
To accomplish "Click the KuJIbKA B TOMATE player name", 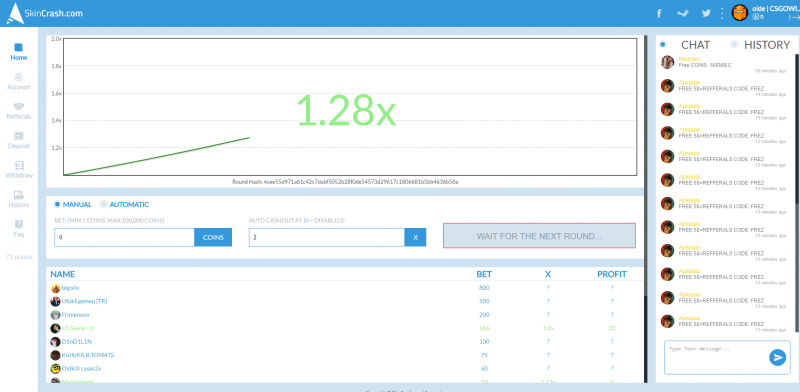I will tap(88, 355).
